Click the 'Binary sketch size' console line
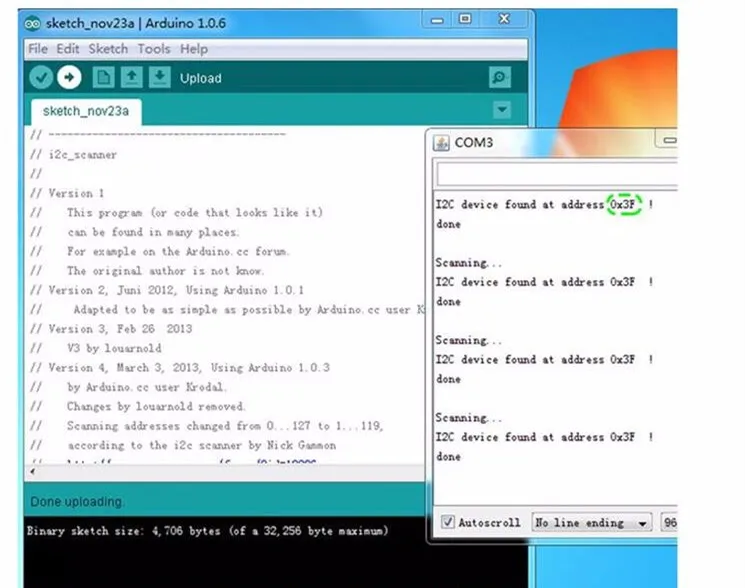Image resolution: width=745 pixels, height=588 pixels. [x=208, y=531]
